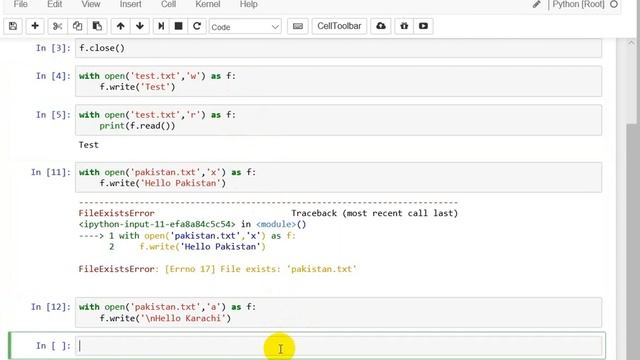Image resolution: width=640 pixels, height=360 pixels.
Task: Restart the kernel with the circular arrow
Action: (x=197, y=26)
